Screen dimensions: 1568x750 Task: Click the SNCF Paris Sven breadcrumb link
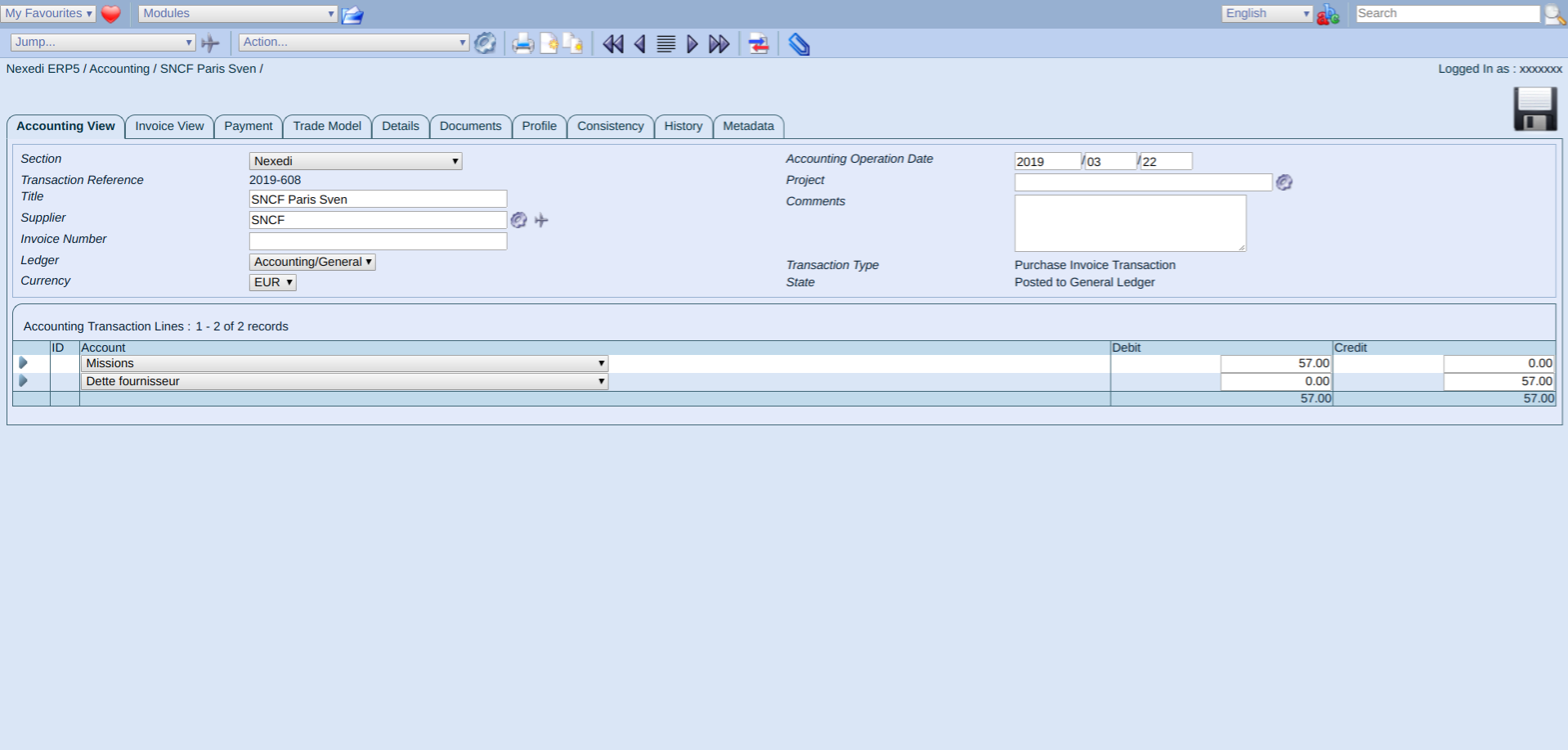point(208,69)
